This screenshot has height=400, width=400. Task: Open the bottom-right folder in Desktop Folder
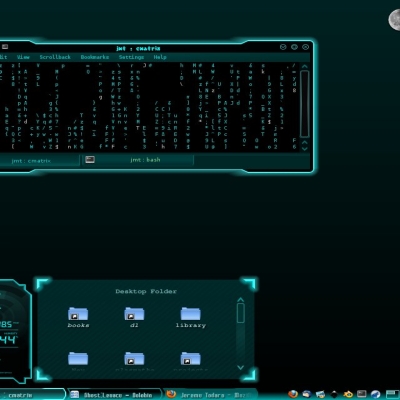(191, 362)
